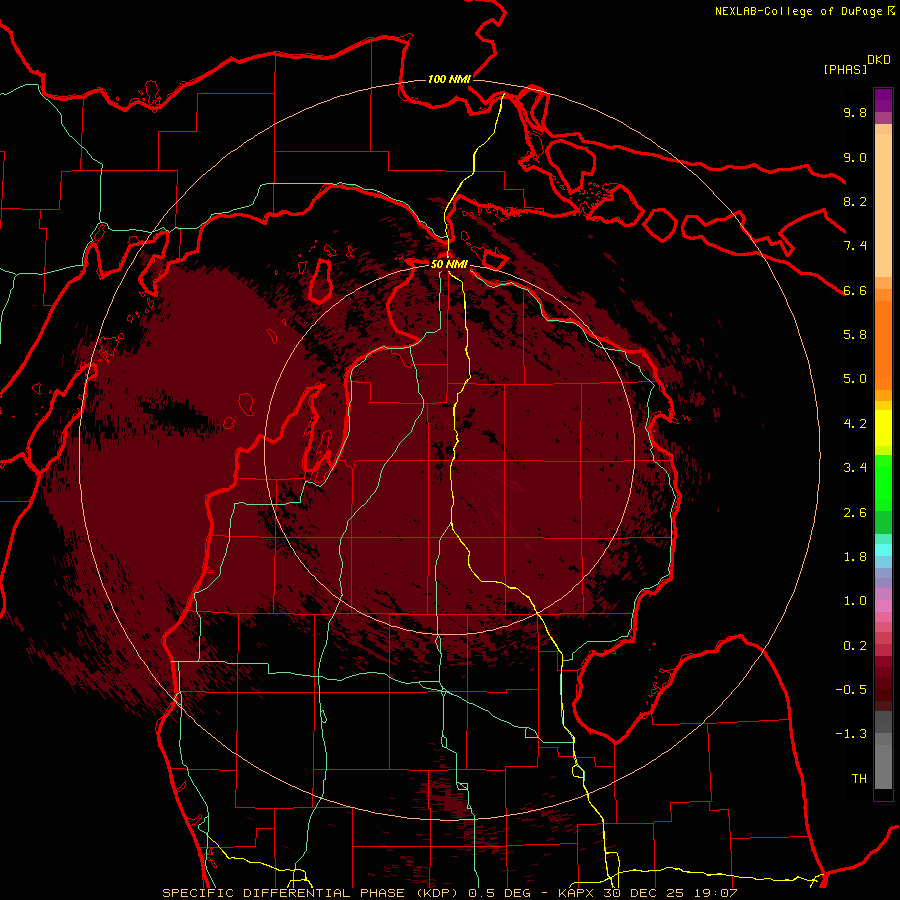Select the 4.2 scale value

[855, 424]
